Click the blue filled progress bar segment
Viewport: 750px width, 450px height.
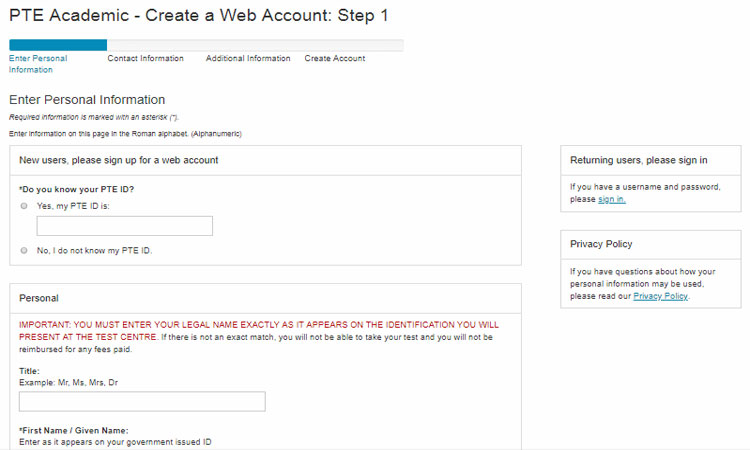(x=58, y=45)
